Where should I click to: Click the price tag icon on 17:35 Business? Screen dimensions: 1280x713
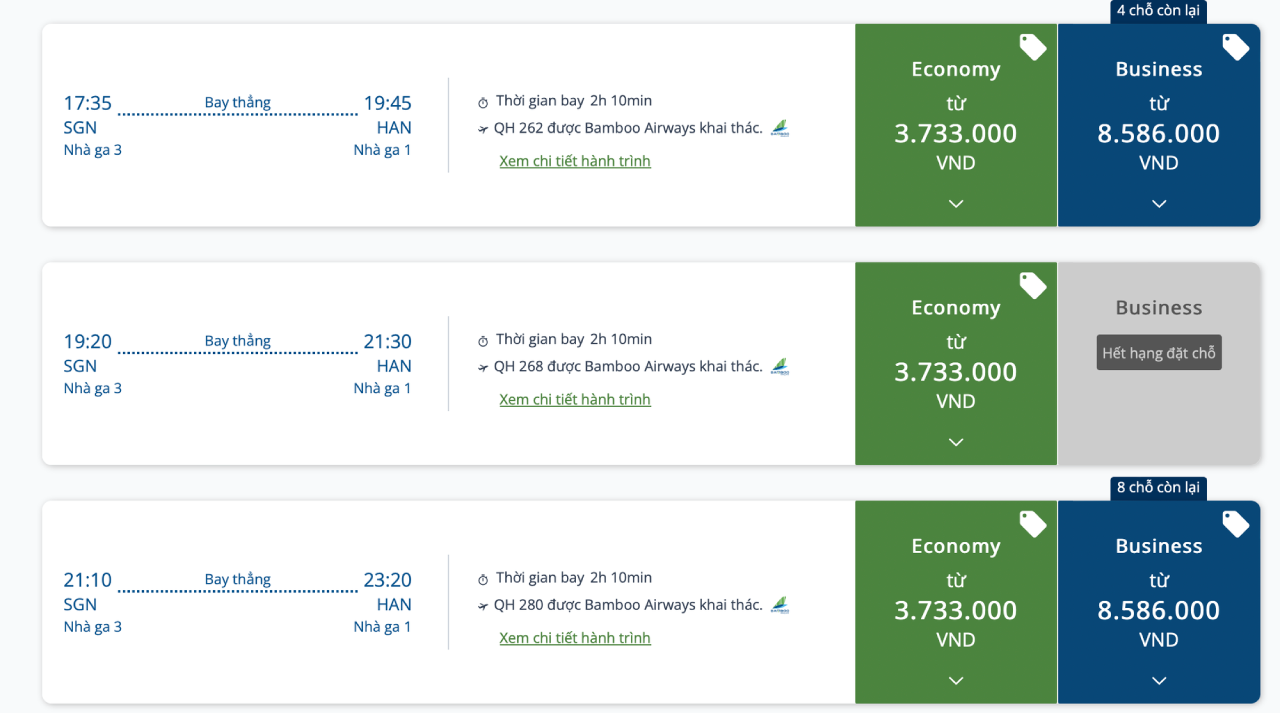(1235, 47)
